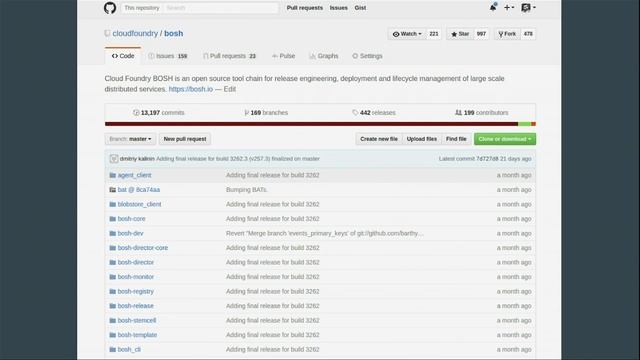640x360 pixels.
Task: Open the https://bosh.io link
Action: 191,89
